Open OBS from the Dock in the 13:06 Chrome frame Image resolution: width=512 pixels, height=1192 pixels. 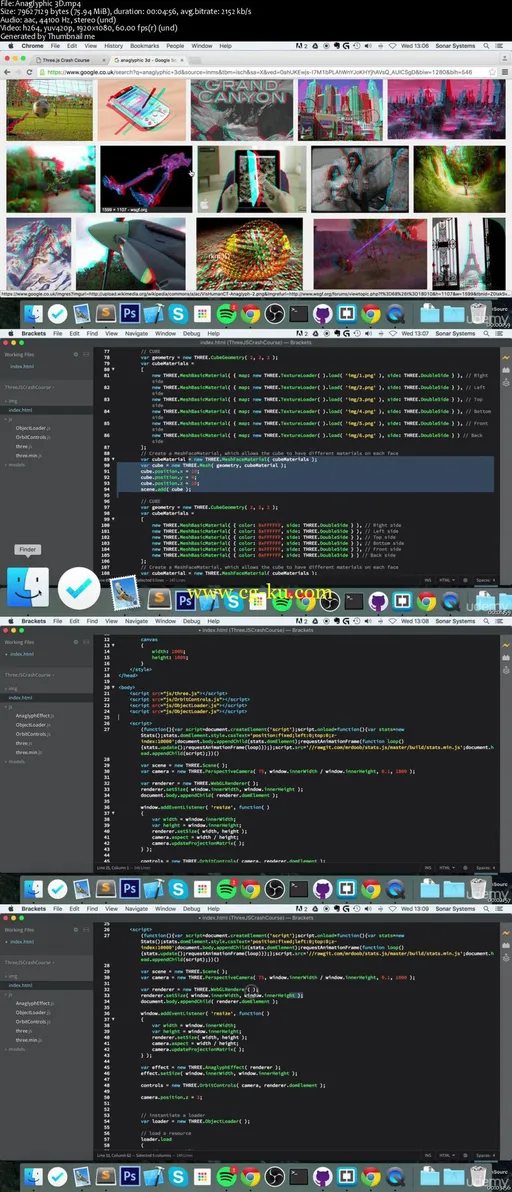point(274,313)
